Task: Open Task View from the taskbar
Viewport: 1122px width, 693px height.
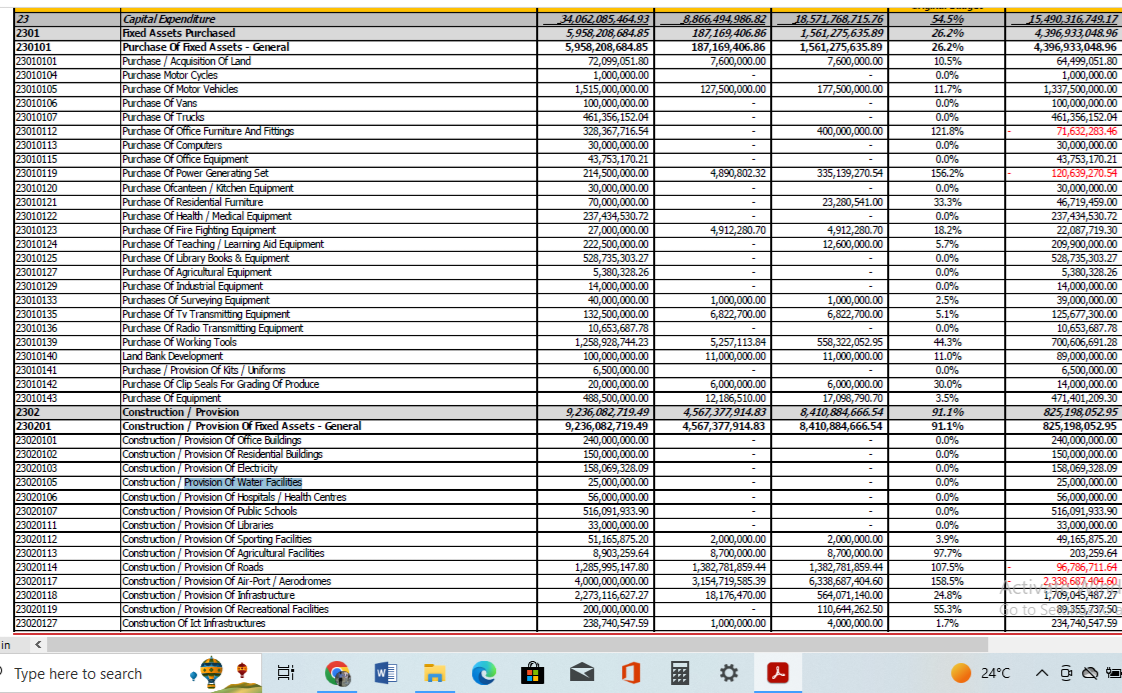Action: tap(286, 673)
